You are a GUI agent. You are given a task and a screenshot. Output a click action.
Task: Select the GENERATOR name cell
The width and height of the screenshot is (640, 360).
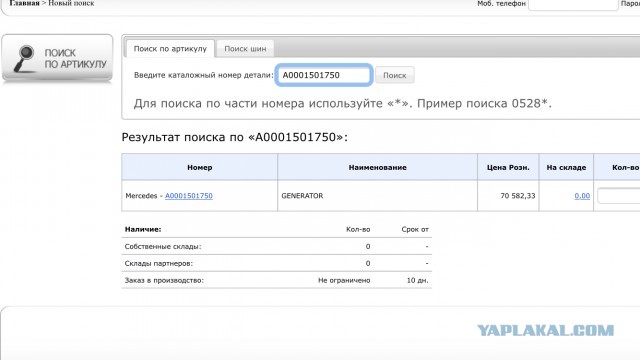click(x=378, y=196)
